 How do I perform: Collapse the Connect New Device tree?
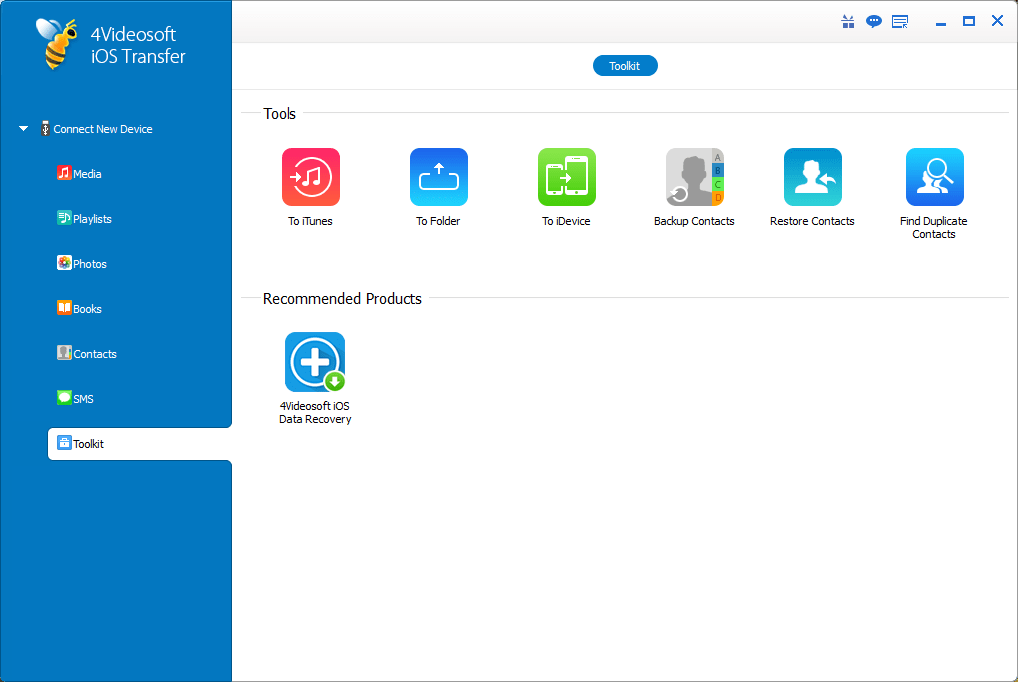pos(22,128)
